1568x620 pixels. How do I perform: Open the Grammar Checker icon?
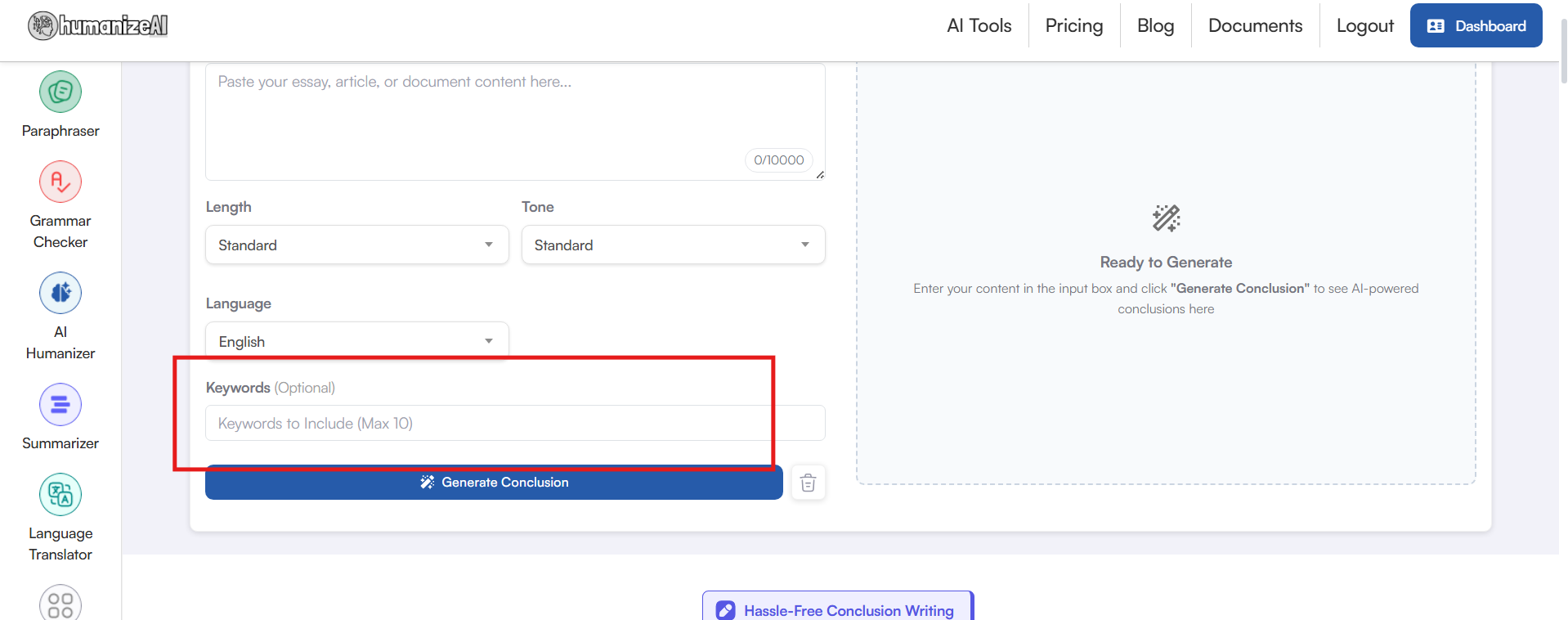click(x=60, y=182)
